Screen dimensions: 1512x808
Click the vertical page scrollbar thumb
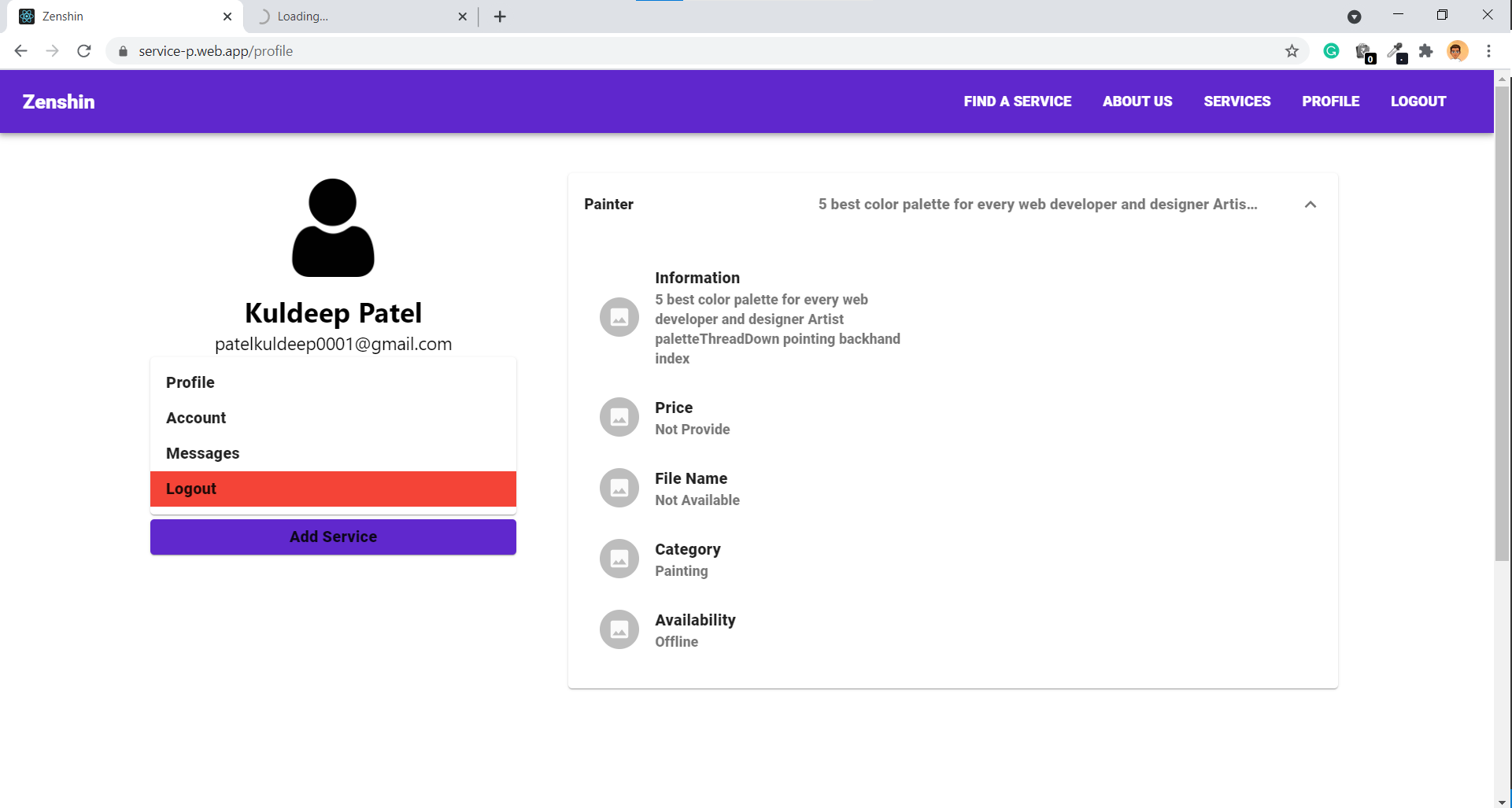coord(1503,323)
